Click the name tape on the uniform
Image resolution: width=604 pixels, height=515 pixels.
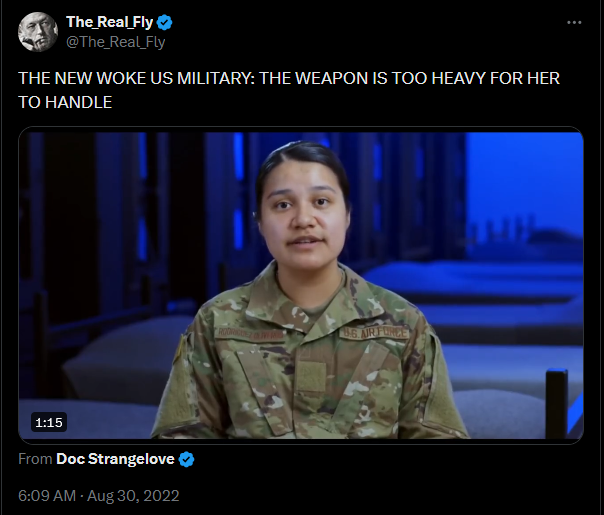pyautogui.click(x=249, y=334)
